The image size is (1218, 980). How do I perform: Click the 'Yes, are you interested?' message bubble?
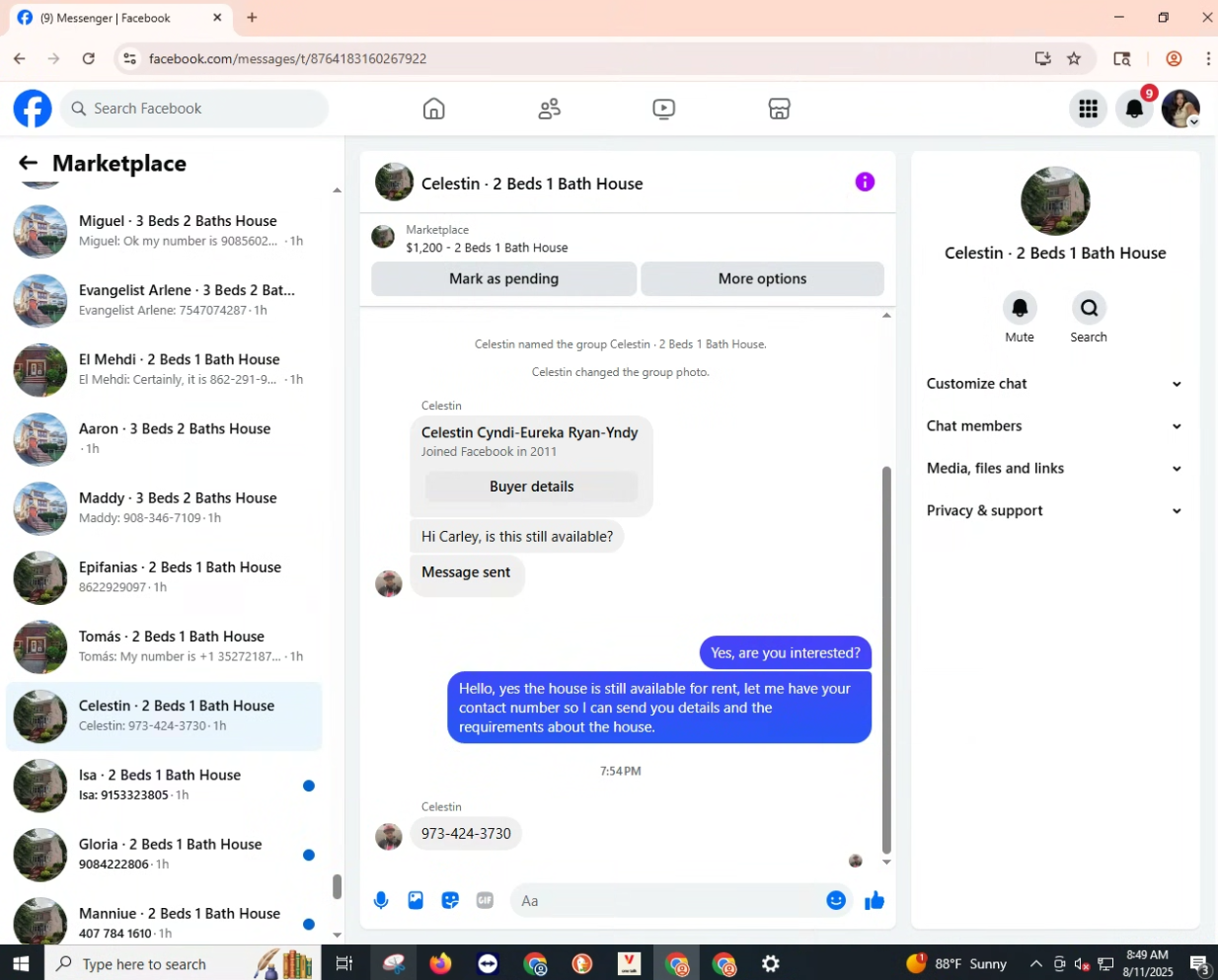point(786,652)
